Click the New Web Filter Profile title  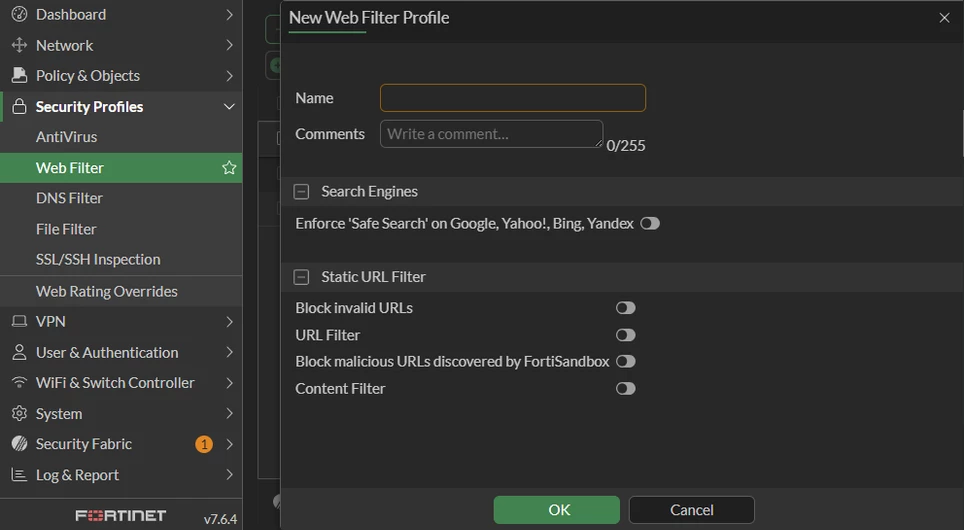click(369, 18)
